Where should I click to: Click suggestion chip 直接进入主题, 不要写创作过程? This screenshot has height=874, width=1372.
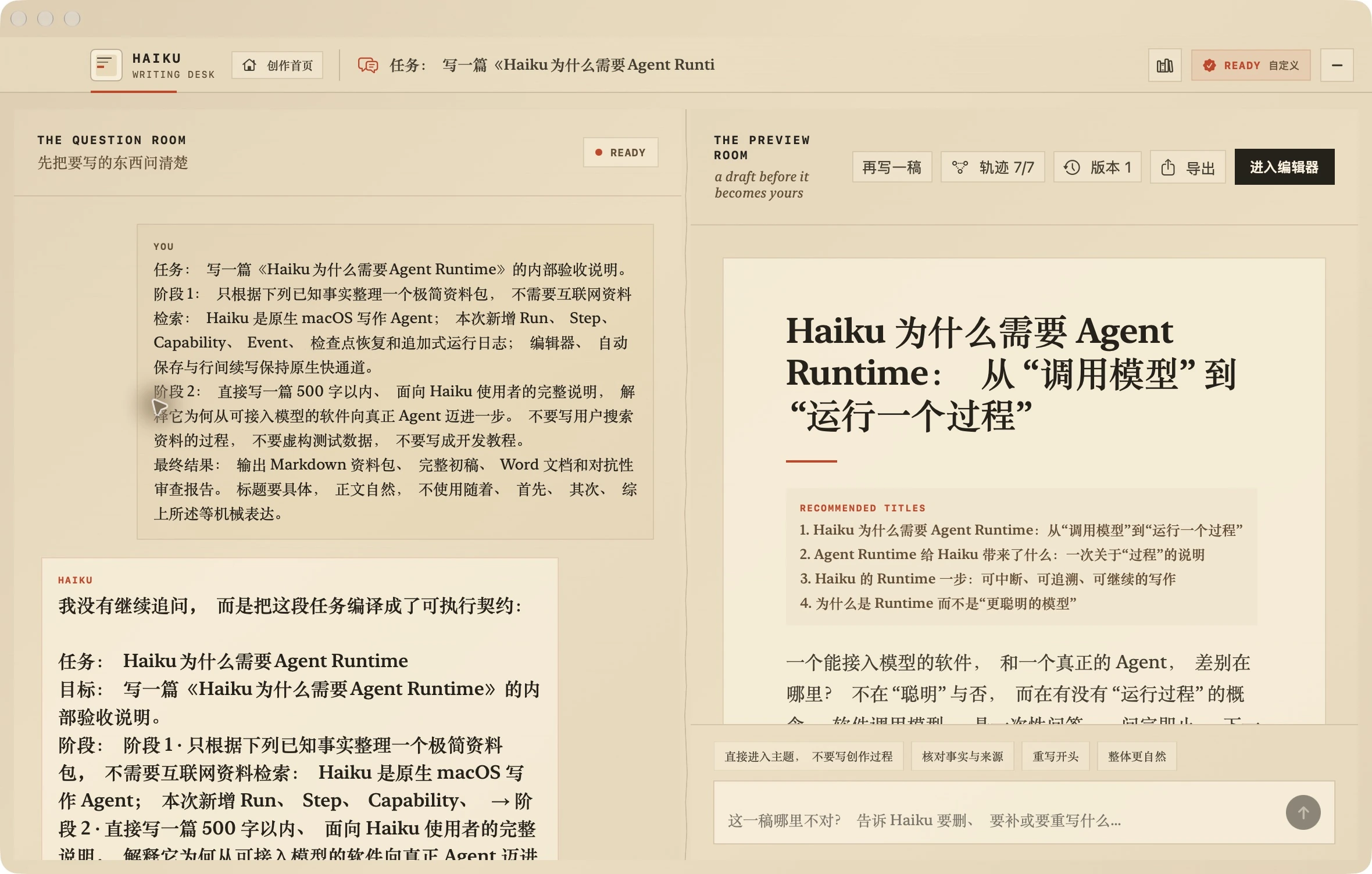coord(808,756)
